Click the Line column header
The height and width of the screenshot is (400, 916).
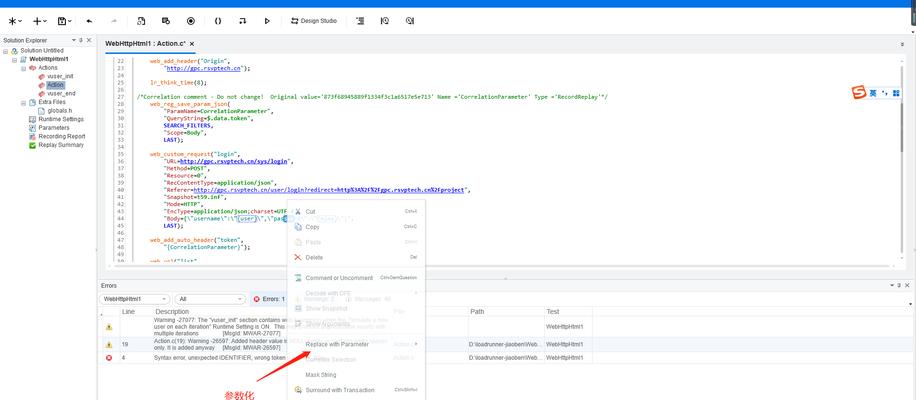pyautogui.click(x=128, y=312)
